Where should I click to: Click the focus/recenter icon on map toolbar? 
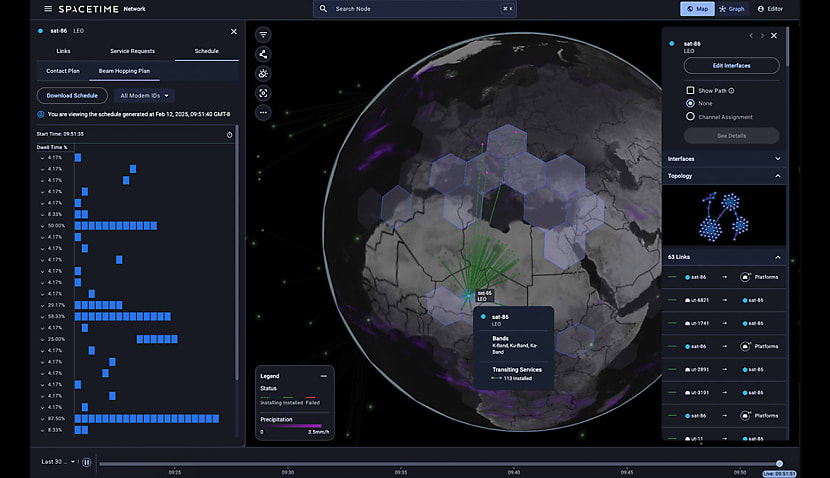click(263, 93)
